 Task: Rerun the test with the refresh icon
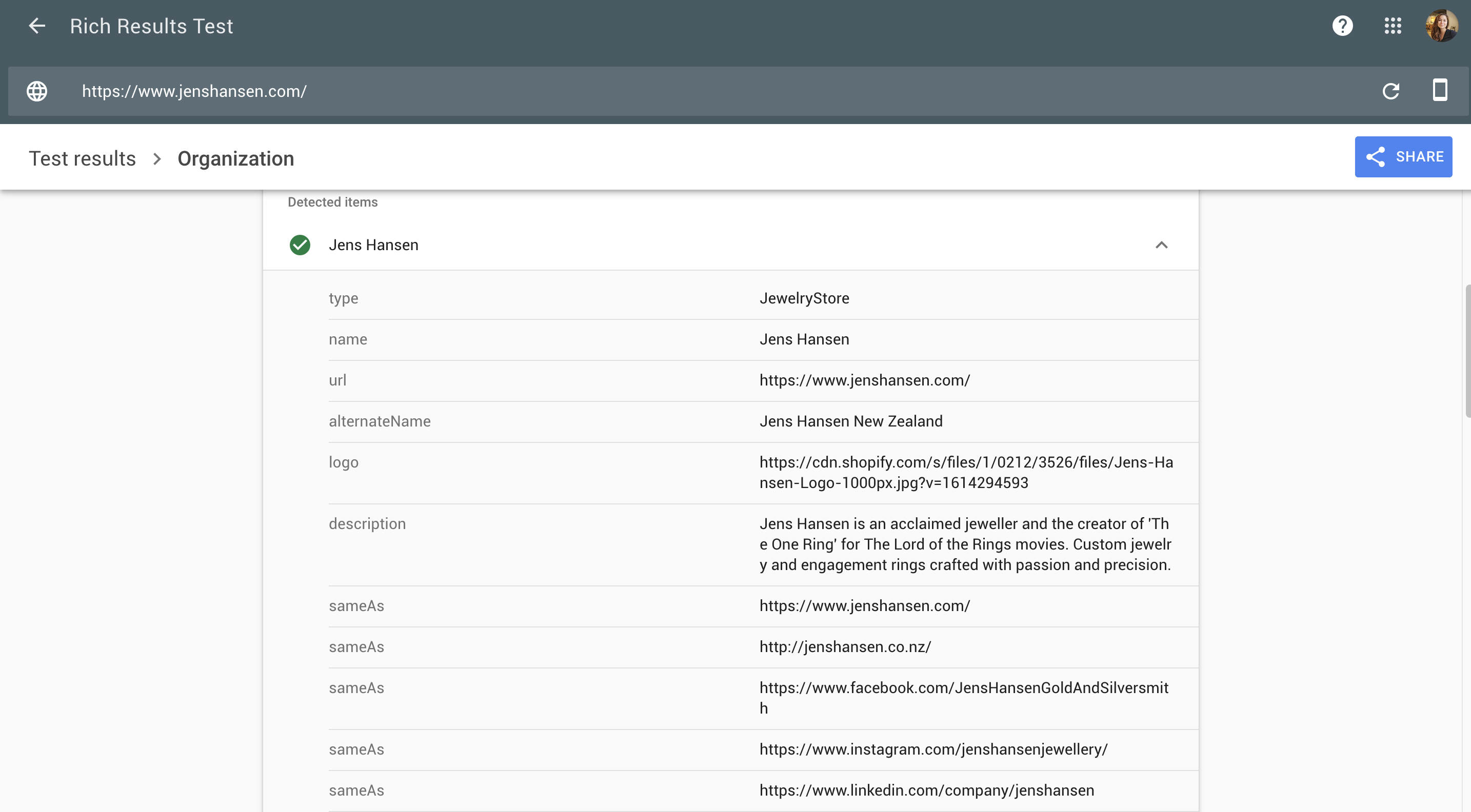(1391, 91)
